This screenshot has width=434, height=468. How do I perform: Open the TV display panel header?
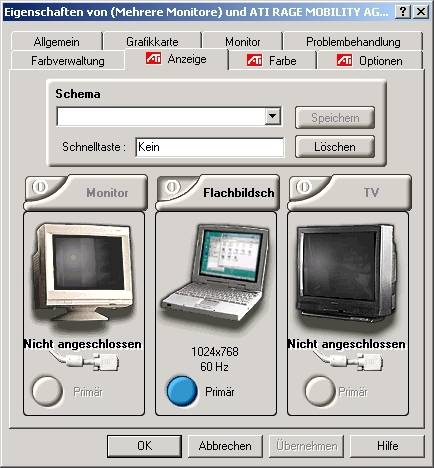click(x=349, y=192)
